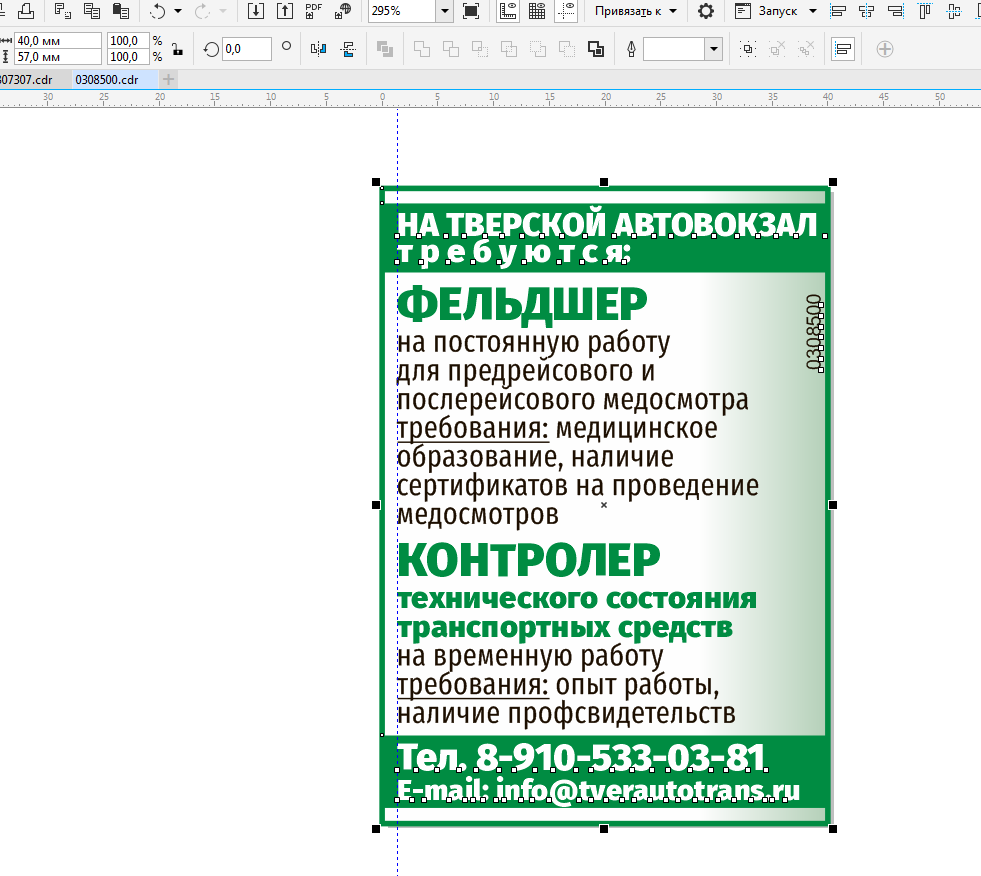This screenshot has height=876, width=981.
Task: Click the object width field 40,0 мм
Action: click(x=58, y=41)
